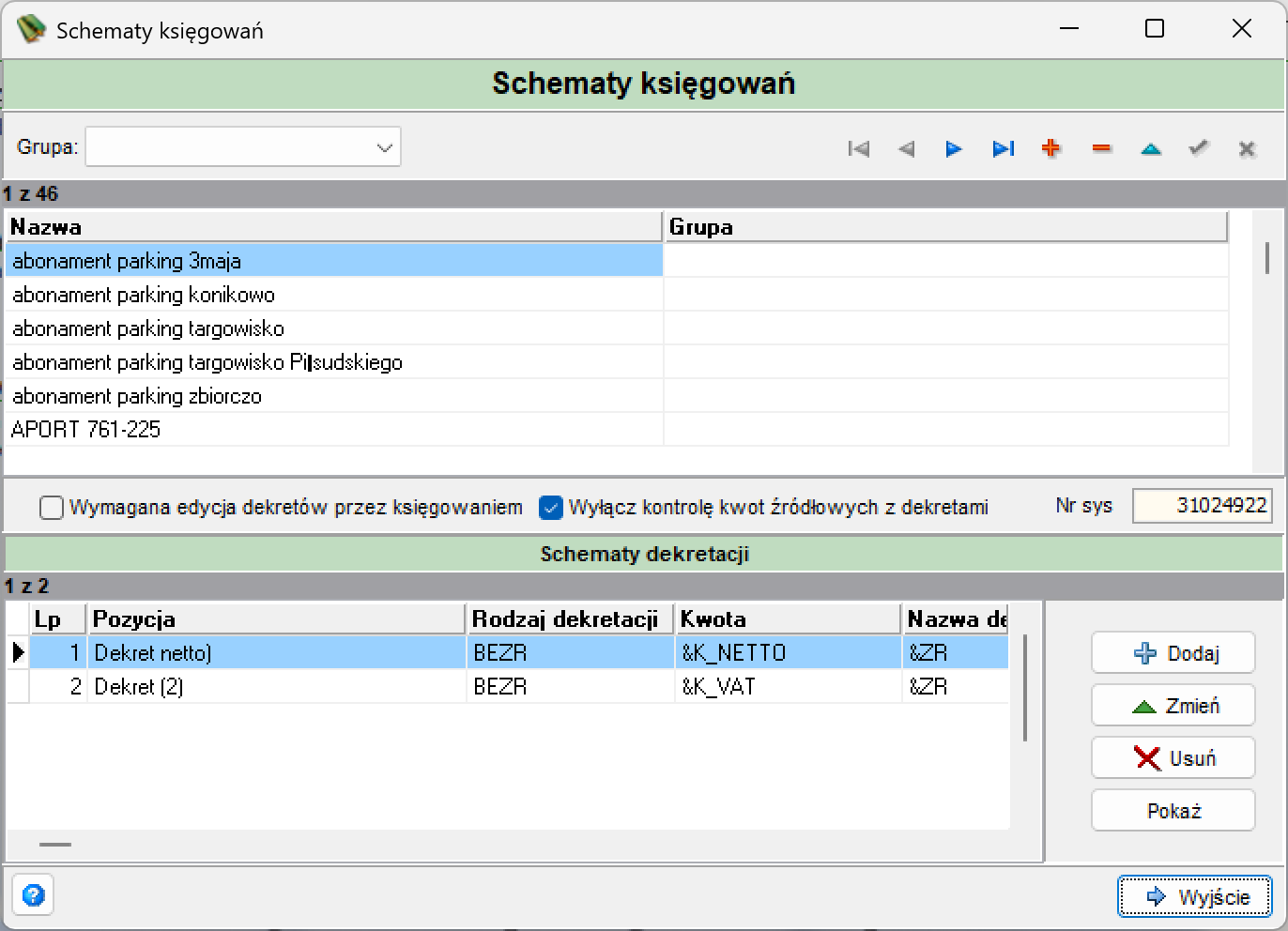Uncheck Wyłącz kontrolę kwot źródłowych checkbox
Screen dimensions: 1288x931
pos(551,508)
